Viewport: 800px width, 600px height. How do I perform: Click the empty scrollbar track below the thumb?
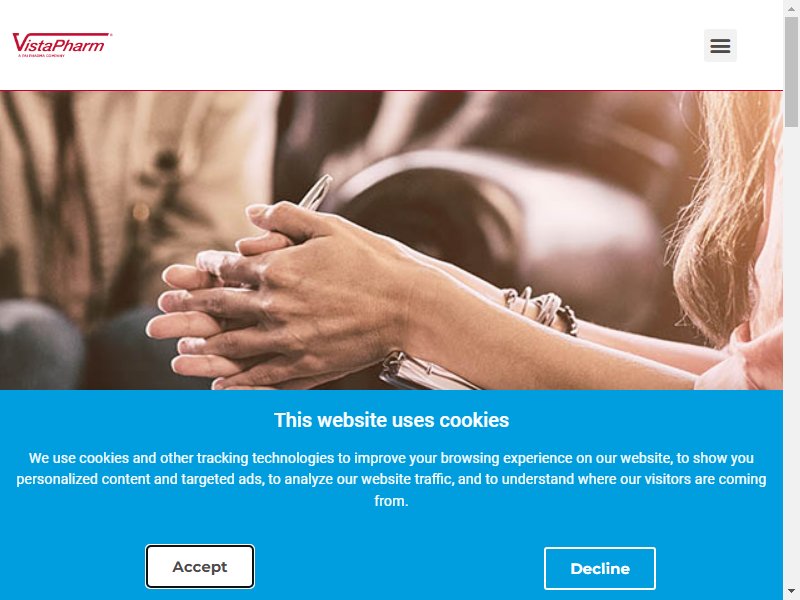(x=791, y=355)
